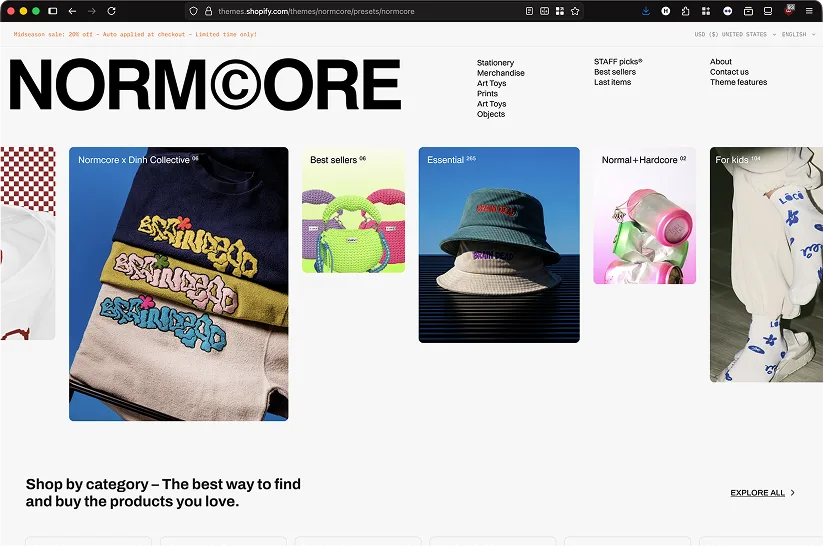Open the Best sellers crochet bags card
This screenshot has height=546, width=823.
353,210
